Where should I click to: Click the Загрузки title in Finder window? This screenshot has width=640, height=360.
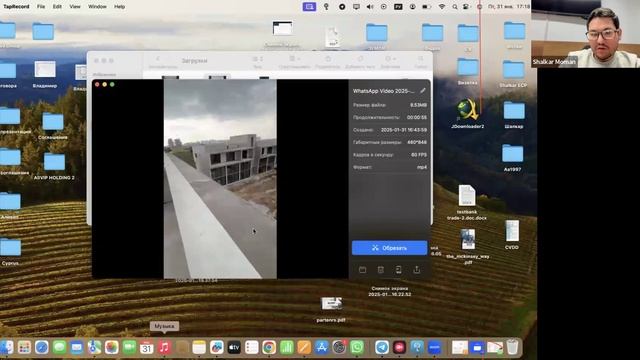pyautogui.click(x=194, y=60)
